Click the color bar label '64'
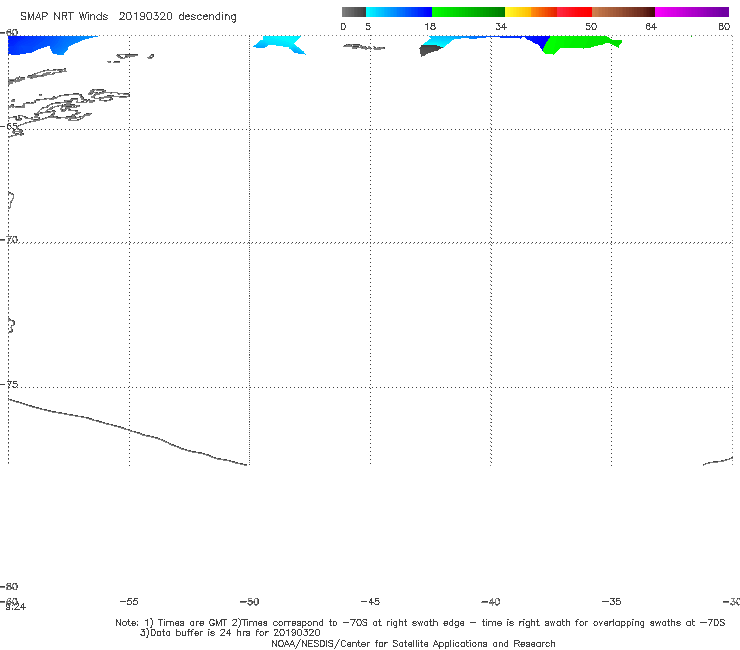 (x=651, y=27)
